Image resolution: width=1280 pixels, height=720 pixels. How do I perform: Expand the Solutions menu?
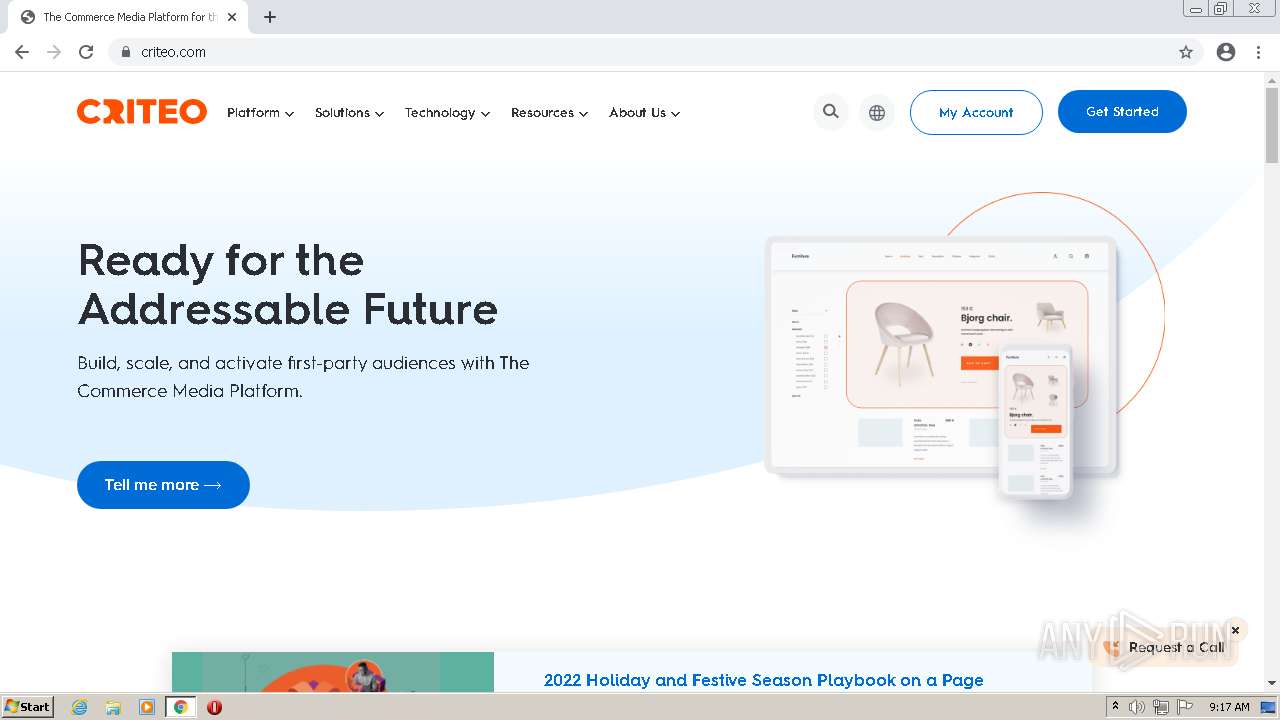tap(349, 113)
